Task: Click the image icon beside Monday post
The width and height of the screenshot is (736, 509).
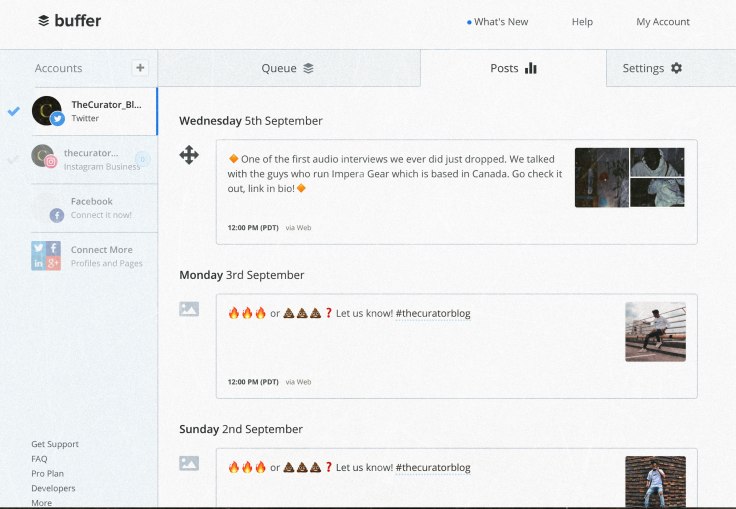Action: [x=189, y=309]
